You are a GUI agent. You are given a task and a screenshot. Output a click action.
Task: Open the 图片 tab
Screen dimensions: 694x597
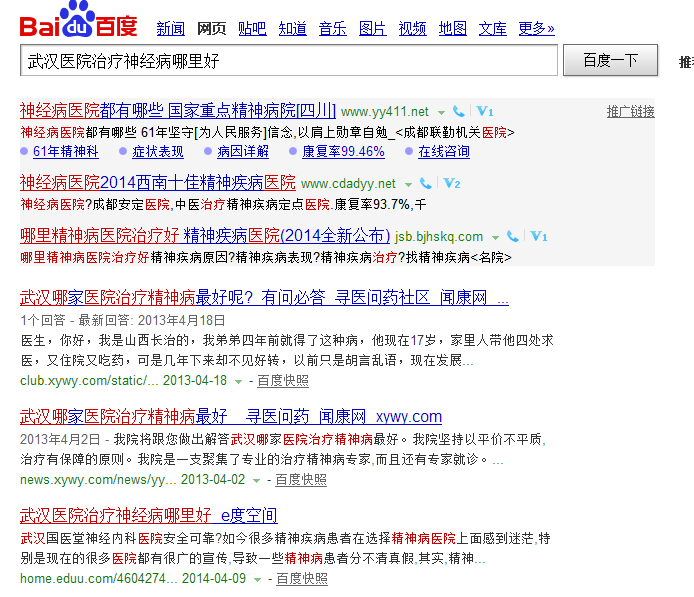[x=372, y=29]
